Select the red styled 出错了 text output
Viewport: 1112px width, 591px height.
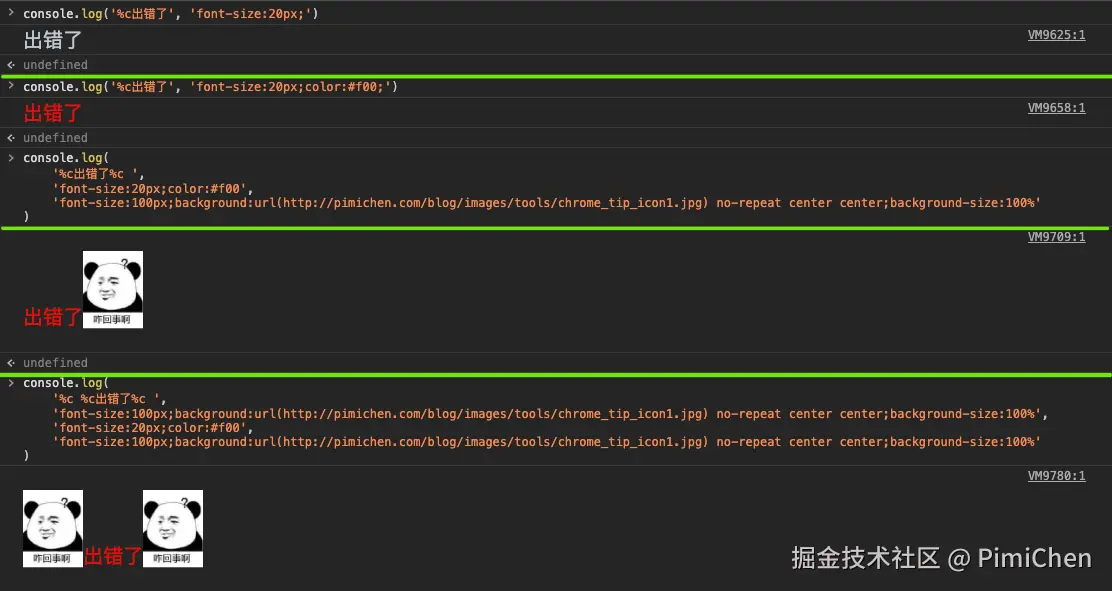coord(51,113)
